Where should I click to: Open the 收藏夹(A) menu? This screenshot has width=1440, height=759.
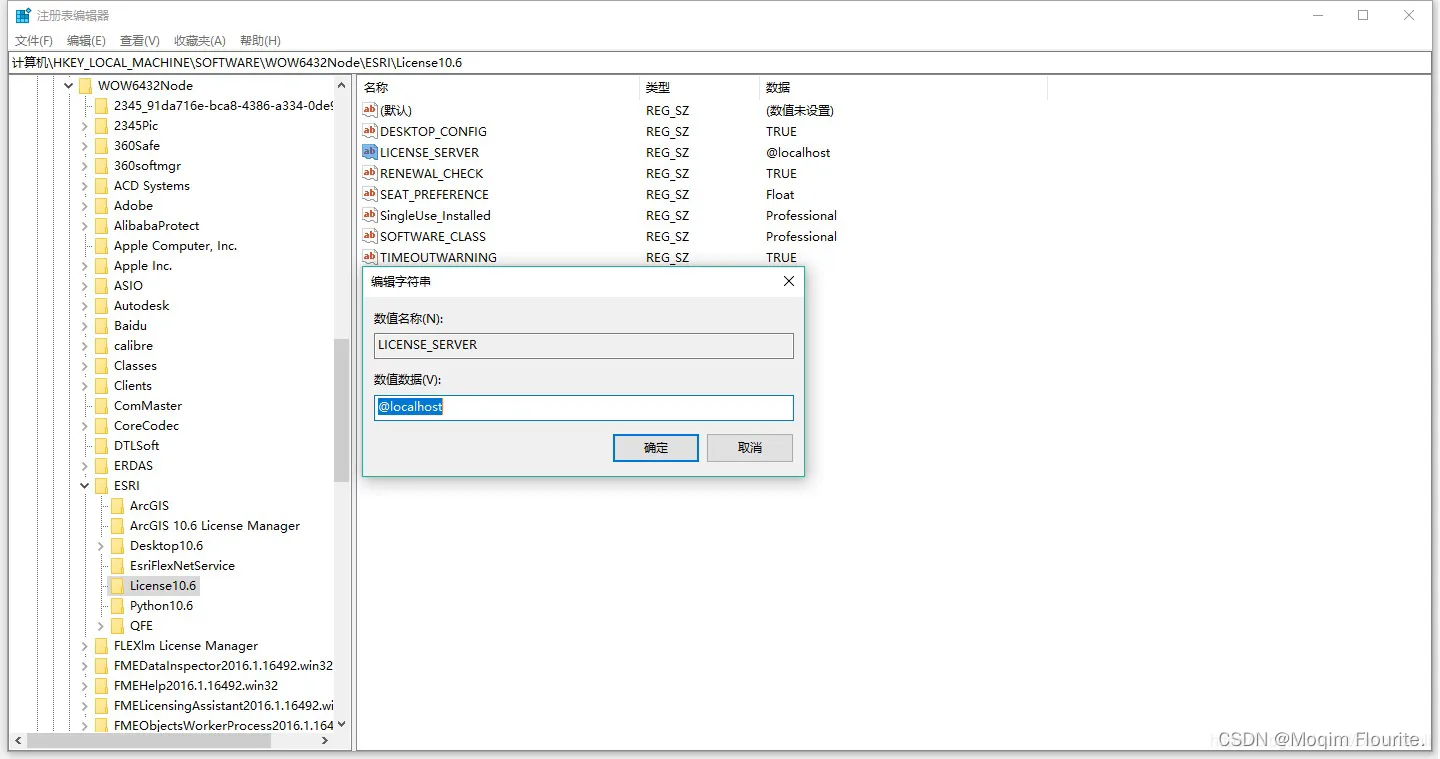[x=200, y=41]
